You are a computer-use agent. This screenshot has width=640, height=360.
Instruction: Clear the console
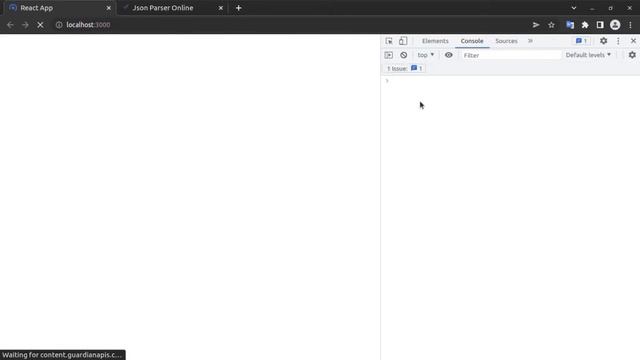(404, 55)
